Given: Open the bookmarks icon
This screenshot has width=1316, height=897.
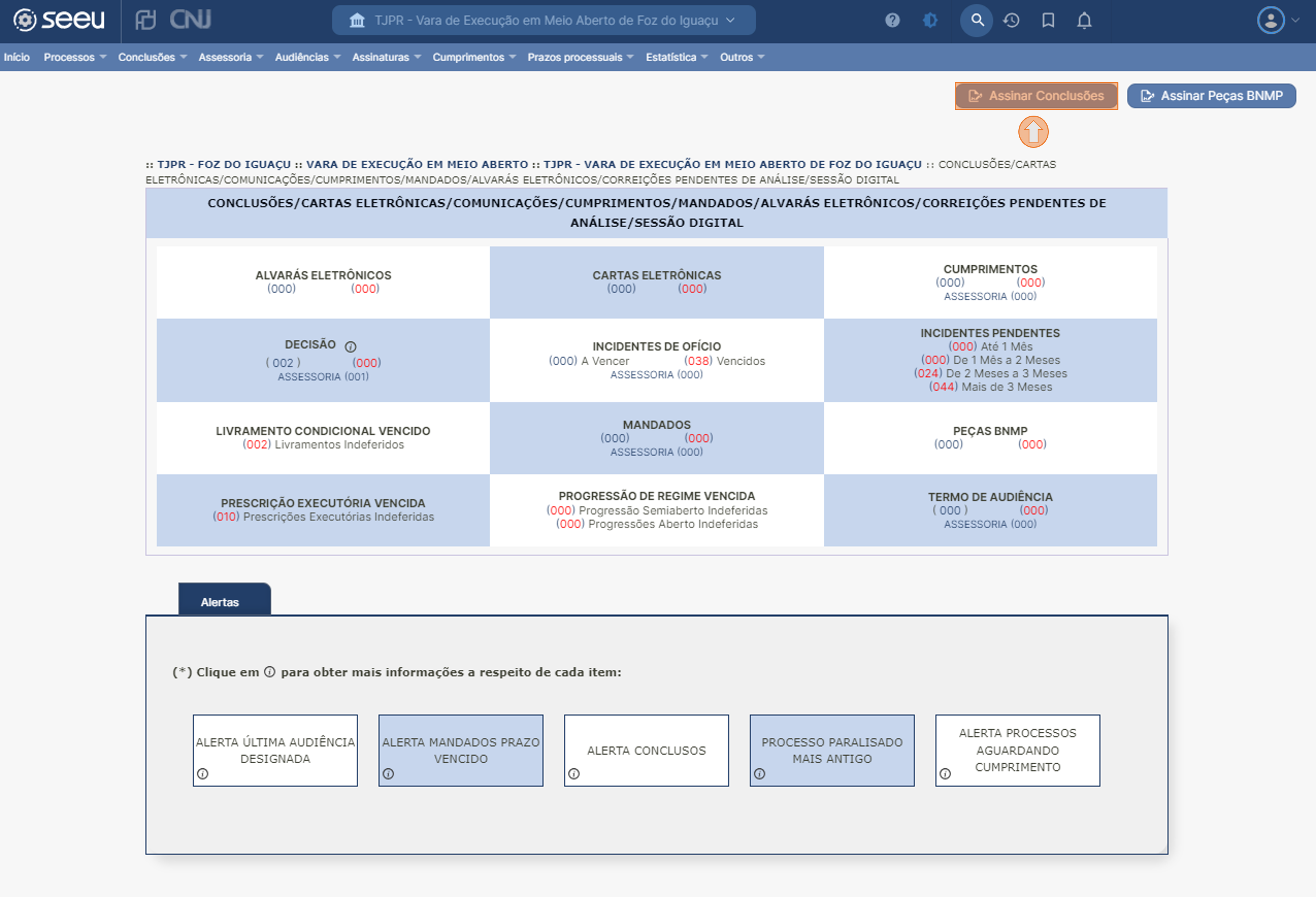Looking at the screenshot, I should click(1048, 20).
